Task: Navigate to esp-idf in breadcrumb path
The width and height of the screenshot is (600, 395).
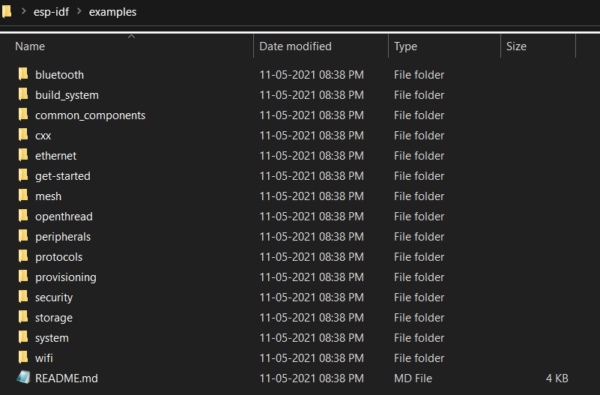Action: [51, 12]
